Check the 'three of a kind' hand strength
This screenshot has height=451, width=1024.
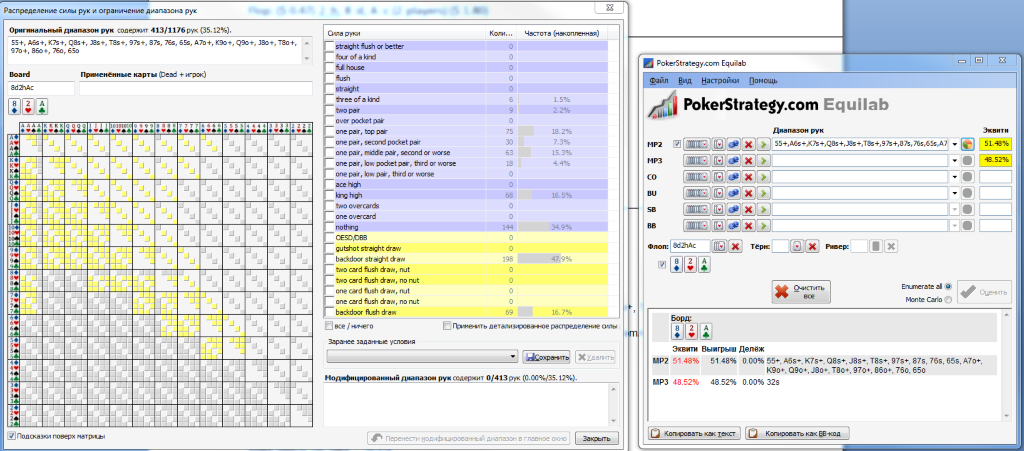329,99
